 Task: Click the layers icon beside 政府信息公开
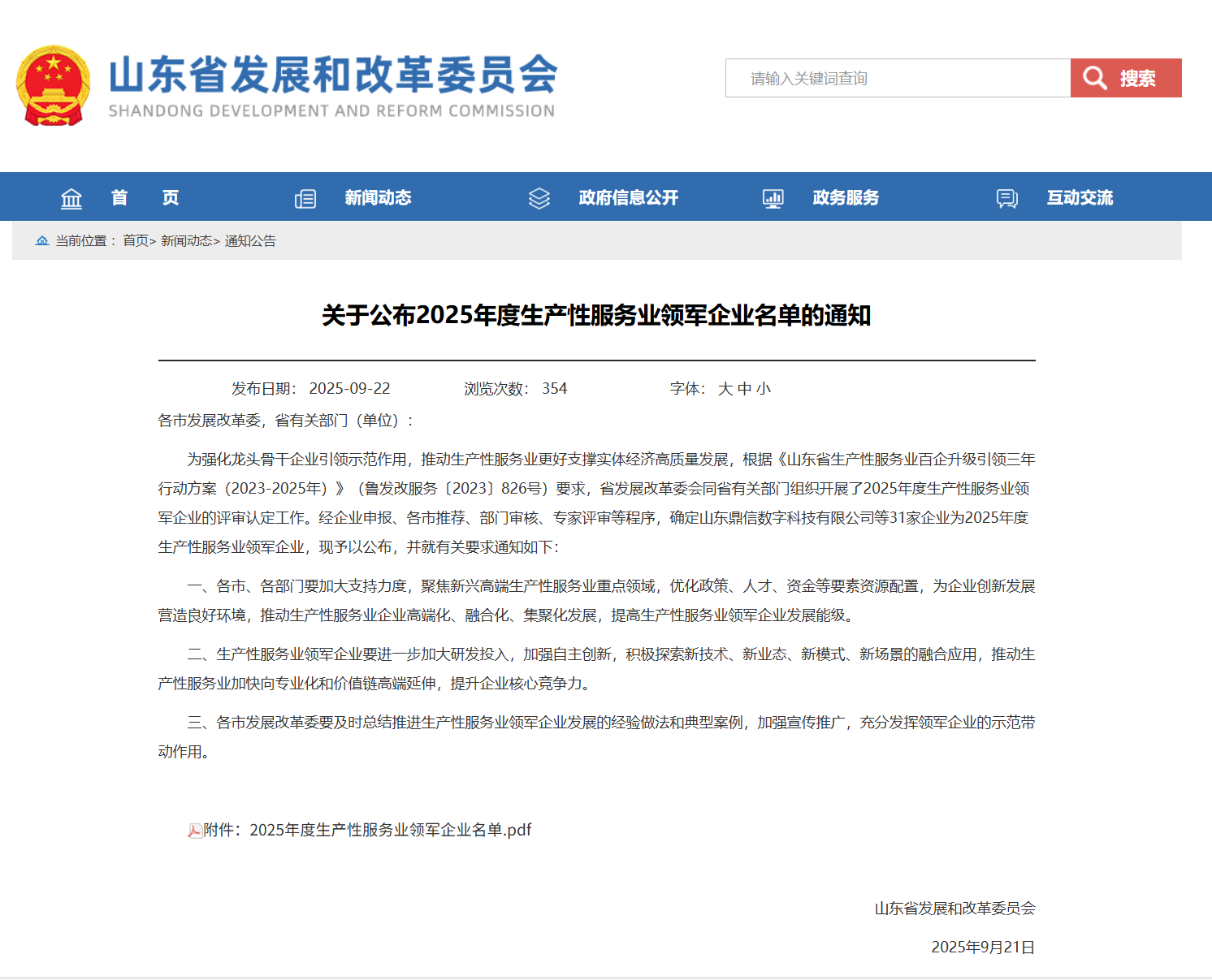pos(539,198)
